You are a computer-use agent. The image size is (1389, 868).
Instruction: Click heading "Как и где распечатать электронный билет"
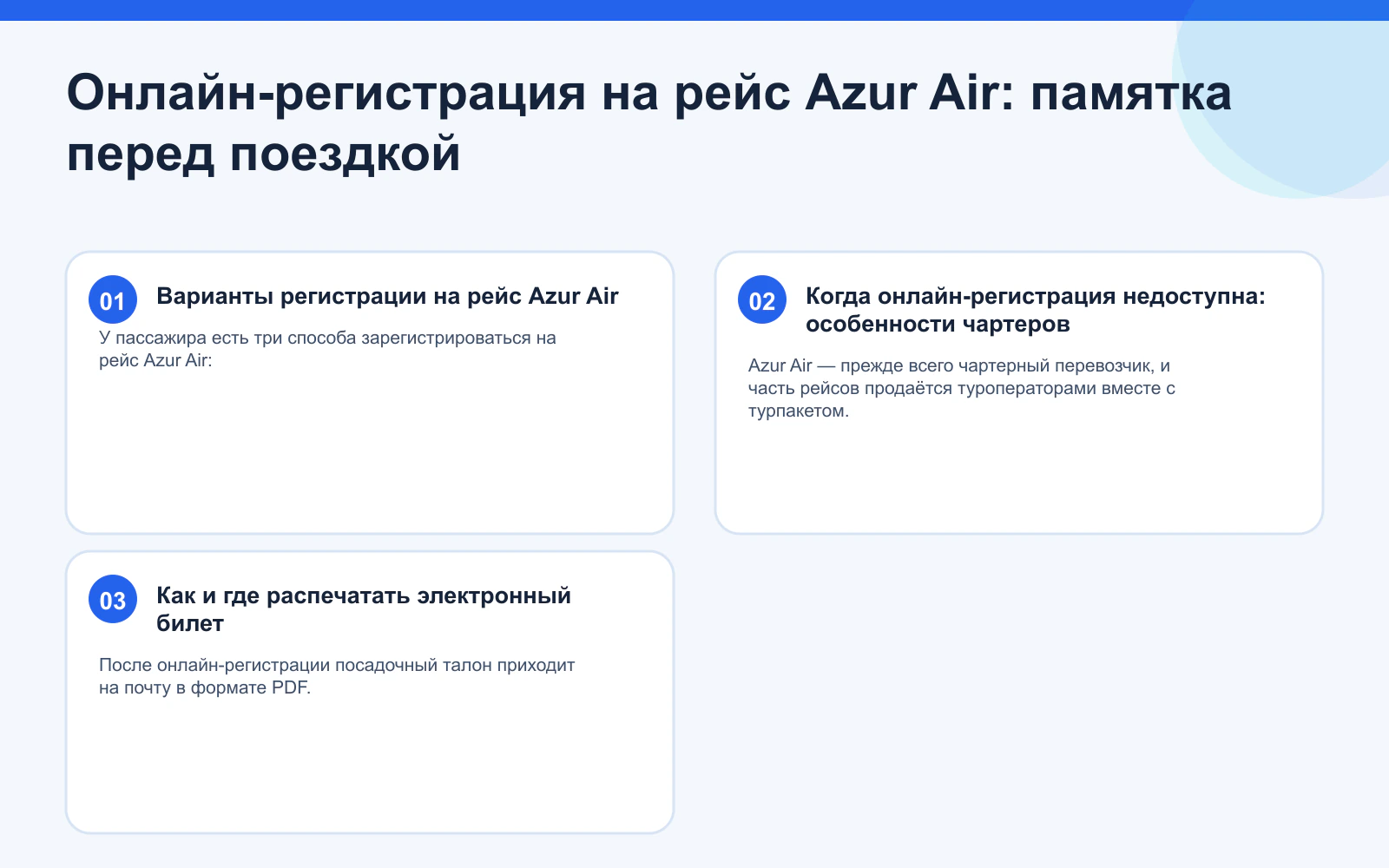pos(364,609)
